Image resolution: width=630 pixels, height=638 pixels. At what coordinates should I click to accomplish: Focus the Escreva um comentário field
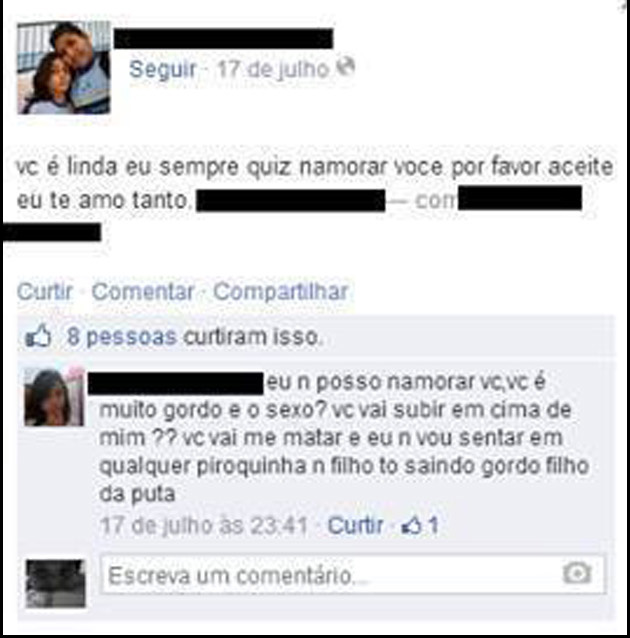(x=353, y=575)
